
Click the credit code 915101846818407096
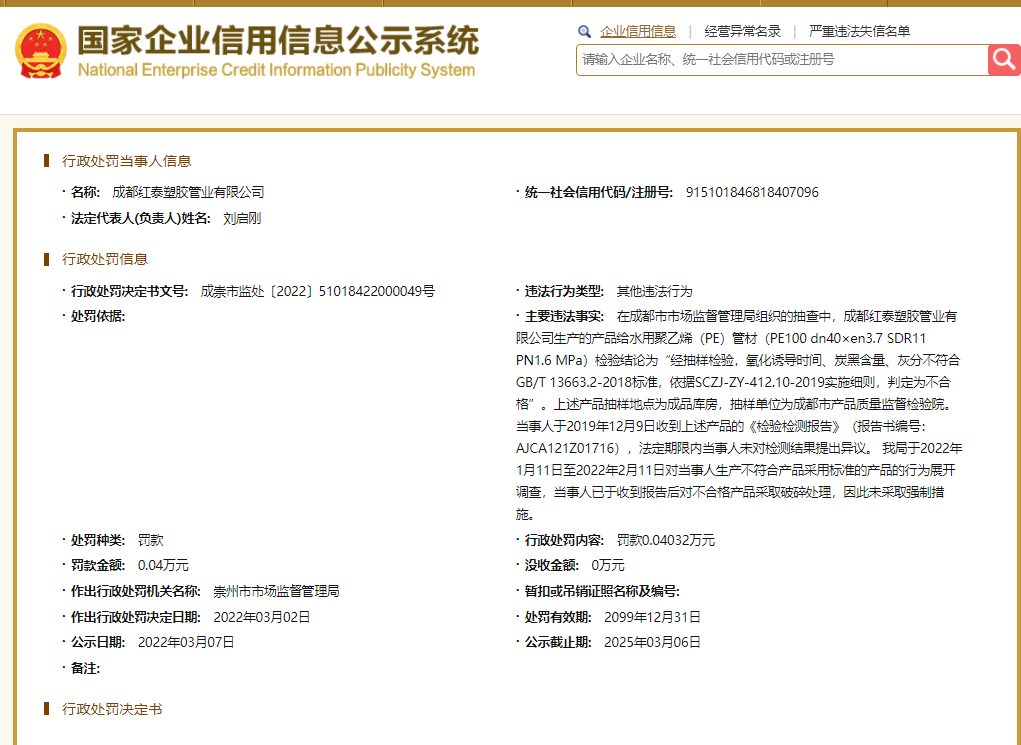pos(752,192)
